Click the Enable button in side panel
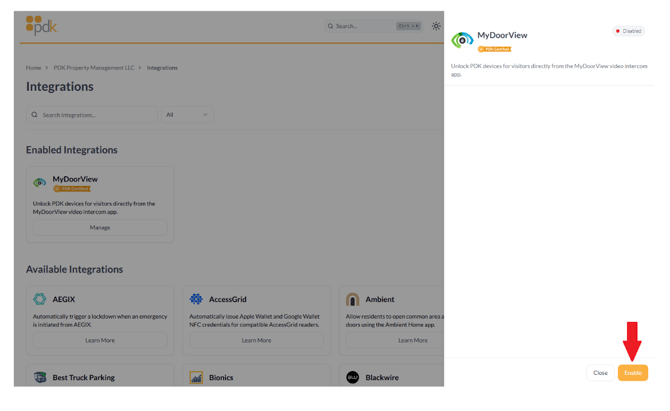 click(632, 373)
